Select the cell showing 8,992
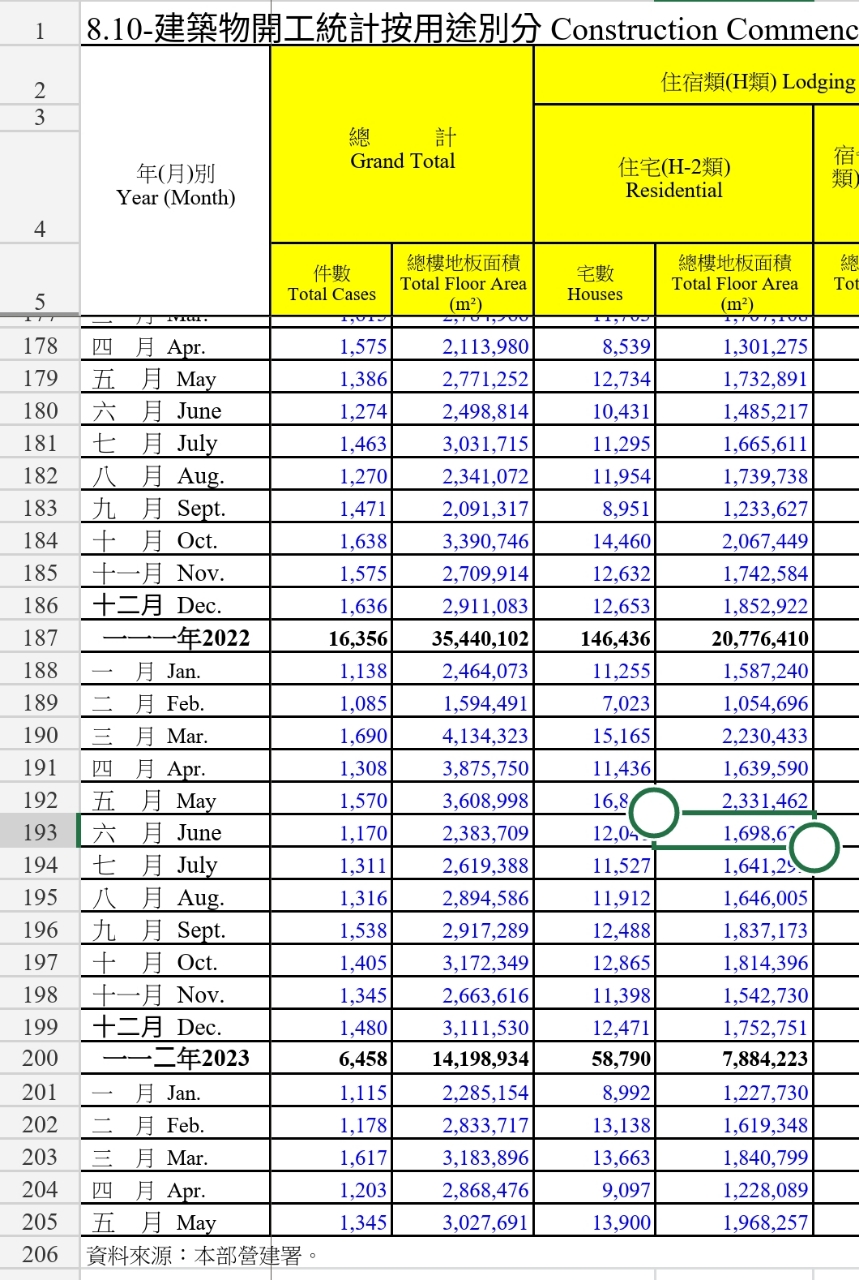This screenshot has width=859, height=1280. tap(595, 1092)
